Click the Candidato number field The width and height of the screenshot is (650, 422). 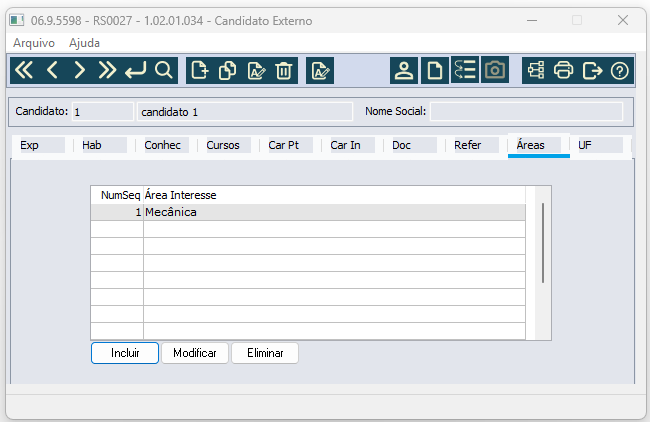click(103, 112)
